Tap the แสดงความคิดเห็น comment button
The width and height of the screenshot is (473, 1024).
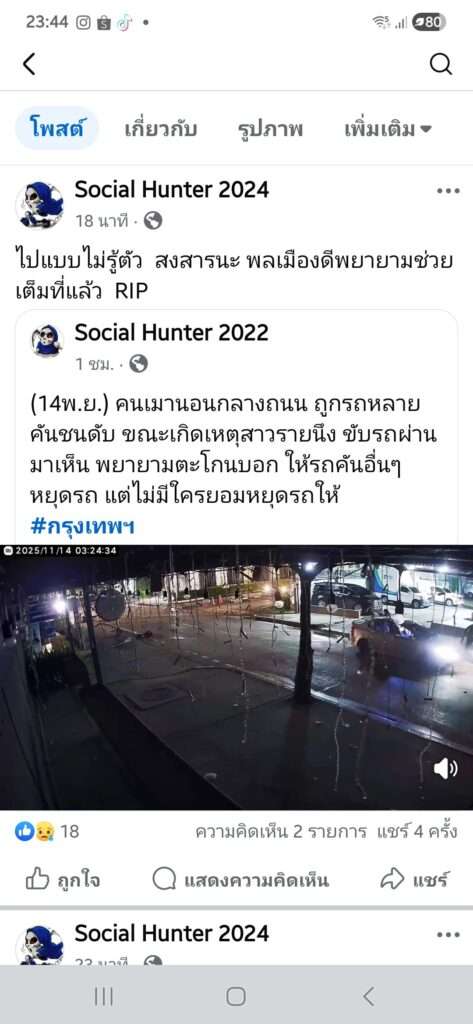(240, 880)
